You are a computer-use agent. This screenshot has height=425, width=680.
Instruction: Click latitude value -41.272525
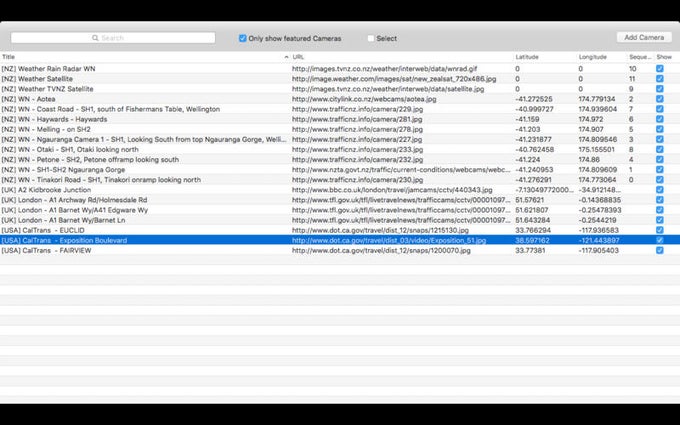click(x=533, y=99)
